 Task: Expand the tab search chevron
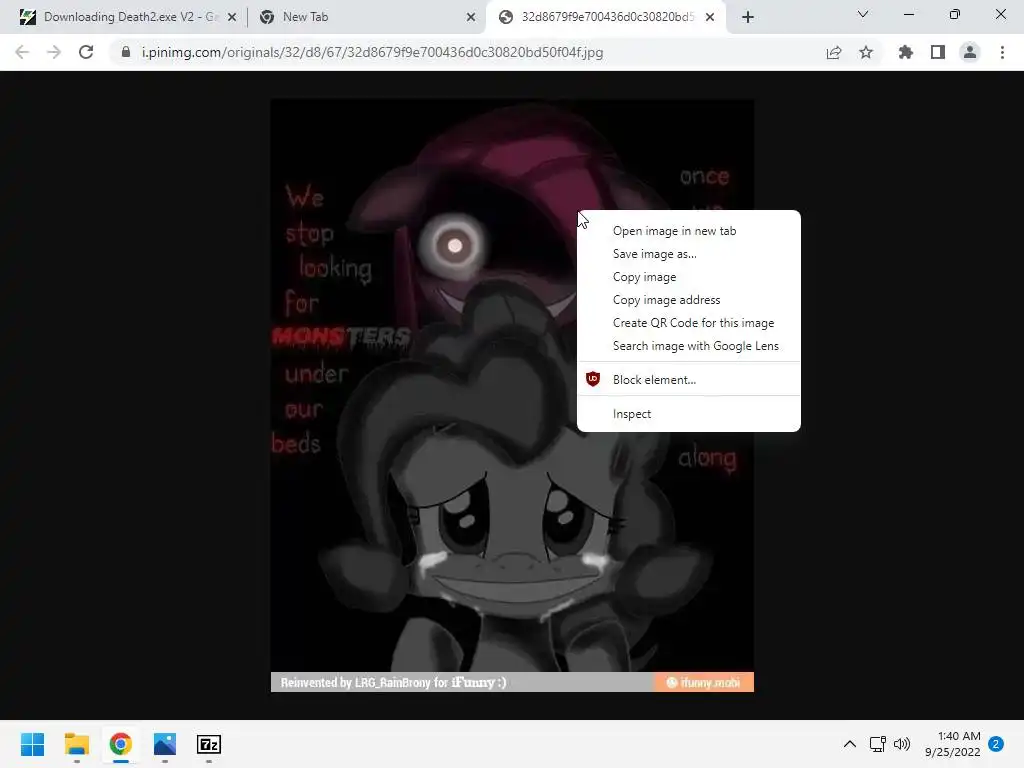pos(863,14)
